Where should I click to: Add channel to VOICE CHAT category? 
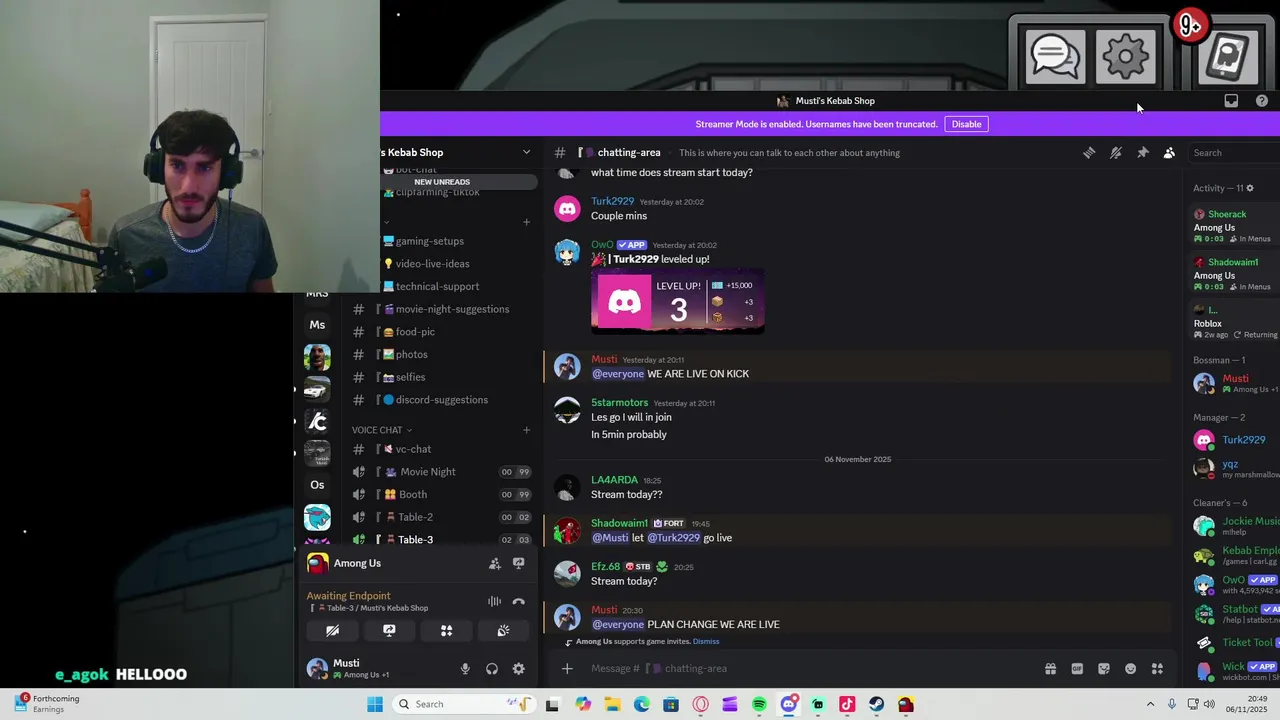click(x=526, y=430)
